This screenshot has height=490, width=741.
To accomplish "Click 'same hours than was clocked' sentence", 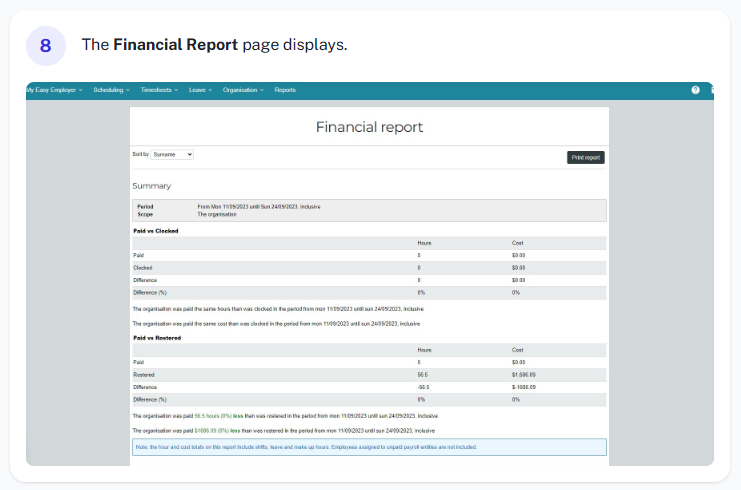I will point(278,309).
